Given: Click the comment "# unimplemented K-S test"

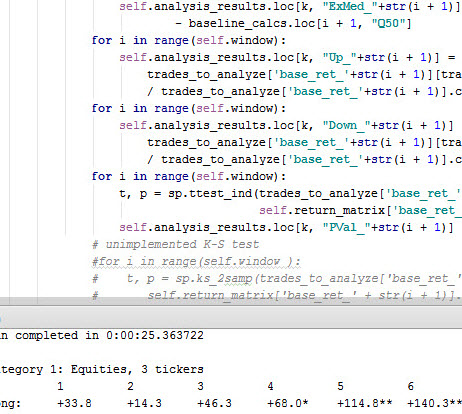Looking at the screenshot, I should pos(175,245).
